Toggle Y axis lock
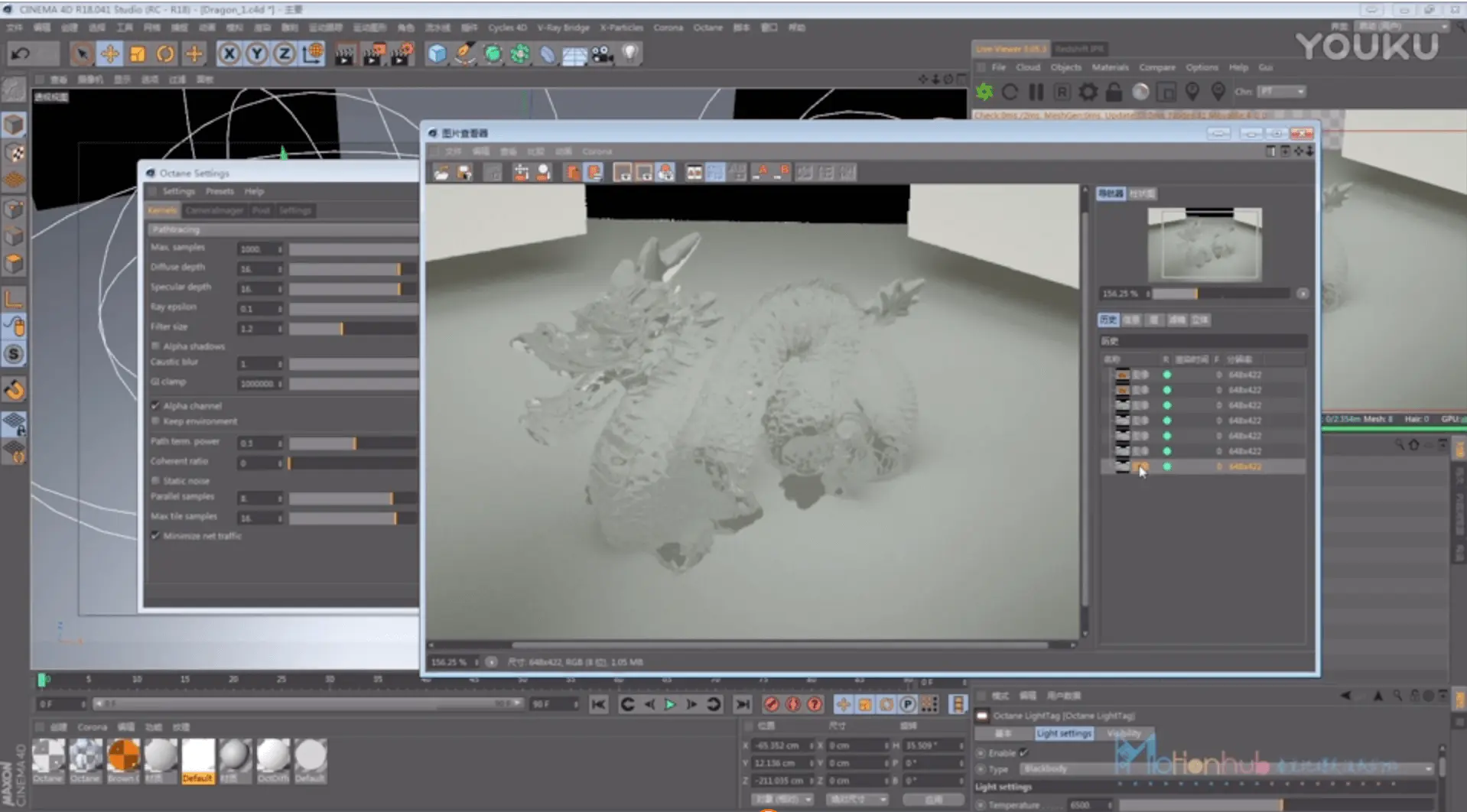1467x812 pixels. [x=257, y=54]
